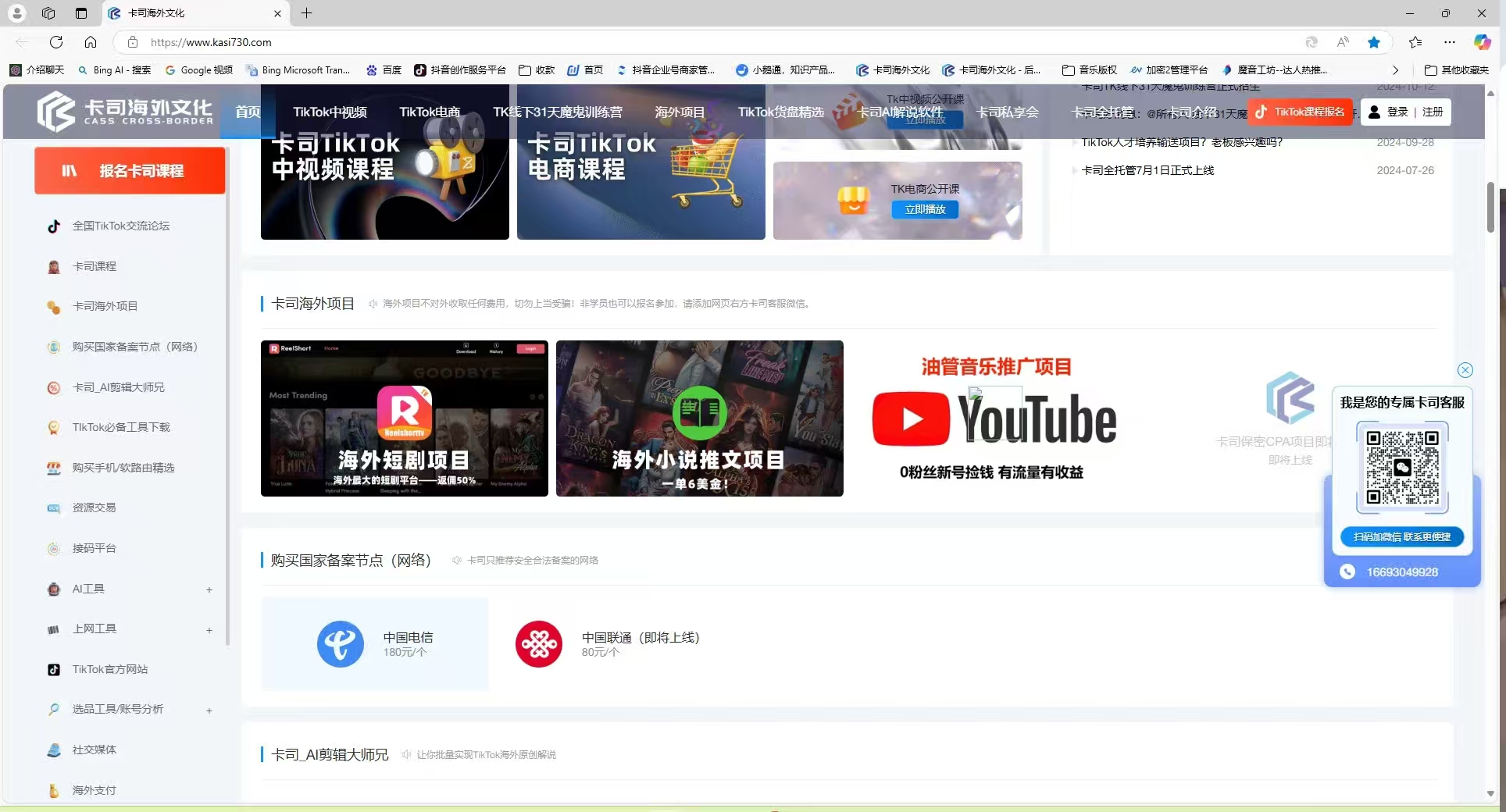The image size is (1506, 812).
Task: Click the China Telecom logo icon
Action: coord(341,644)
